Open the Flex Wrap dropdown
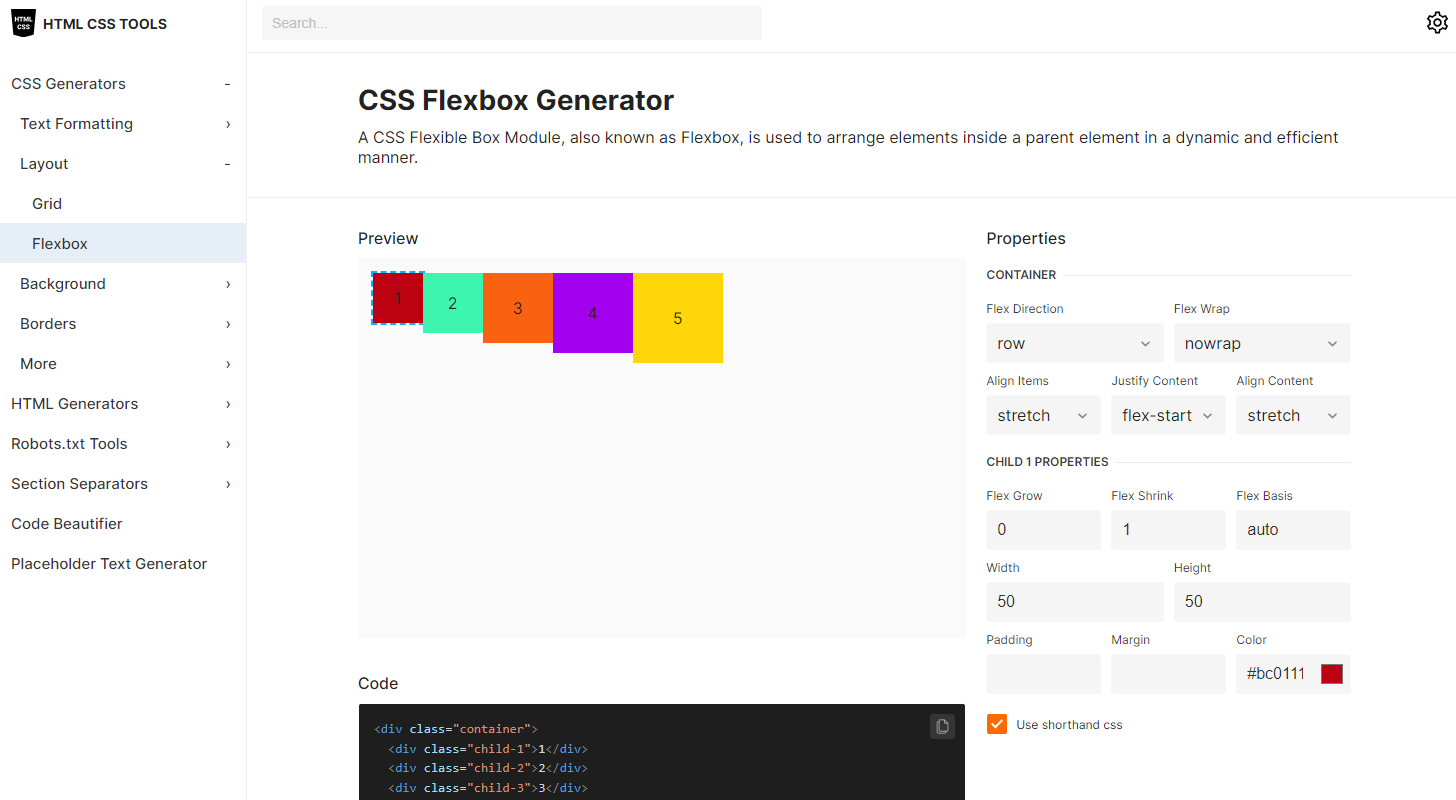Screen dimensions: 1456x800 1261,343
